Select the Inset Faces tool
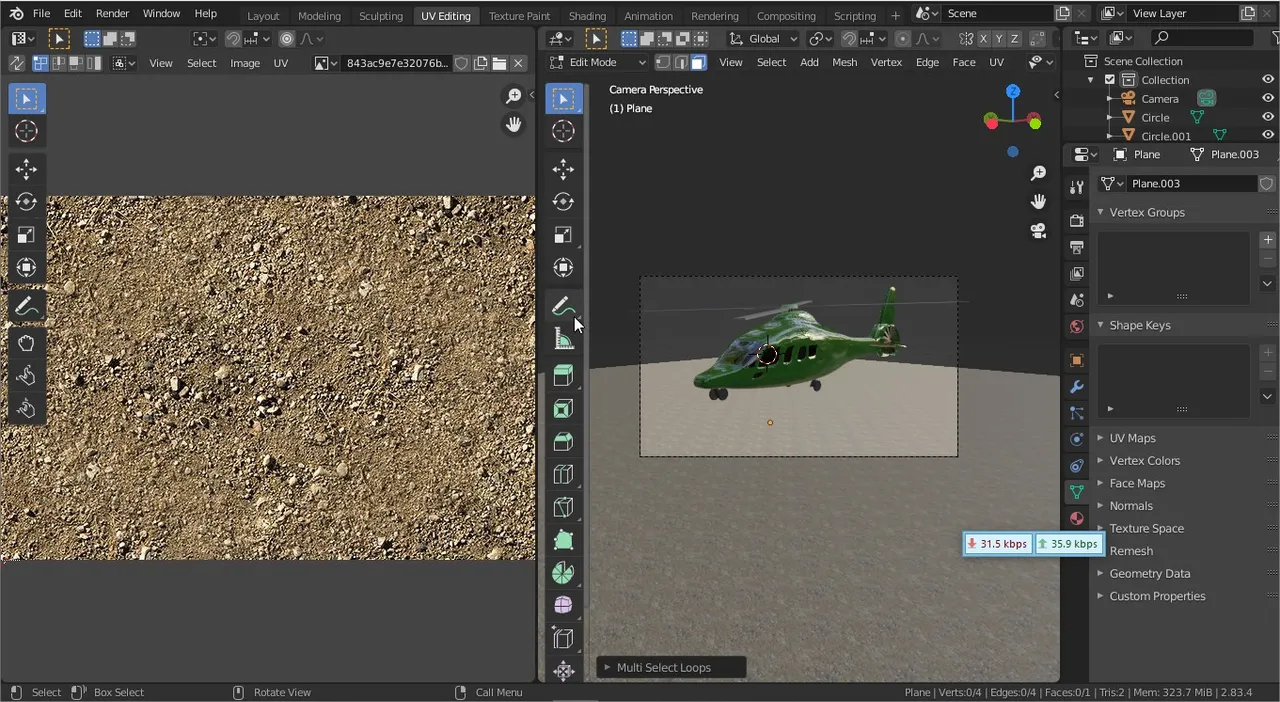 click(x=563, y=409)
